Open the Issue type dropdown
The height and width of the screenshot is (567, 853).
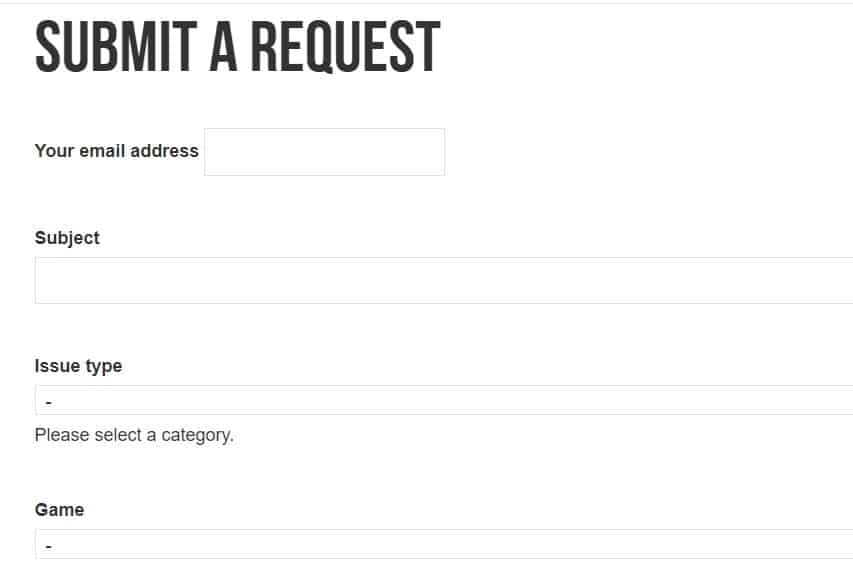444,400
